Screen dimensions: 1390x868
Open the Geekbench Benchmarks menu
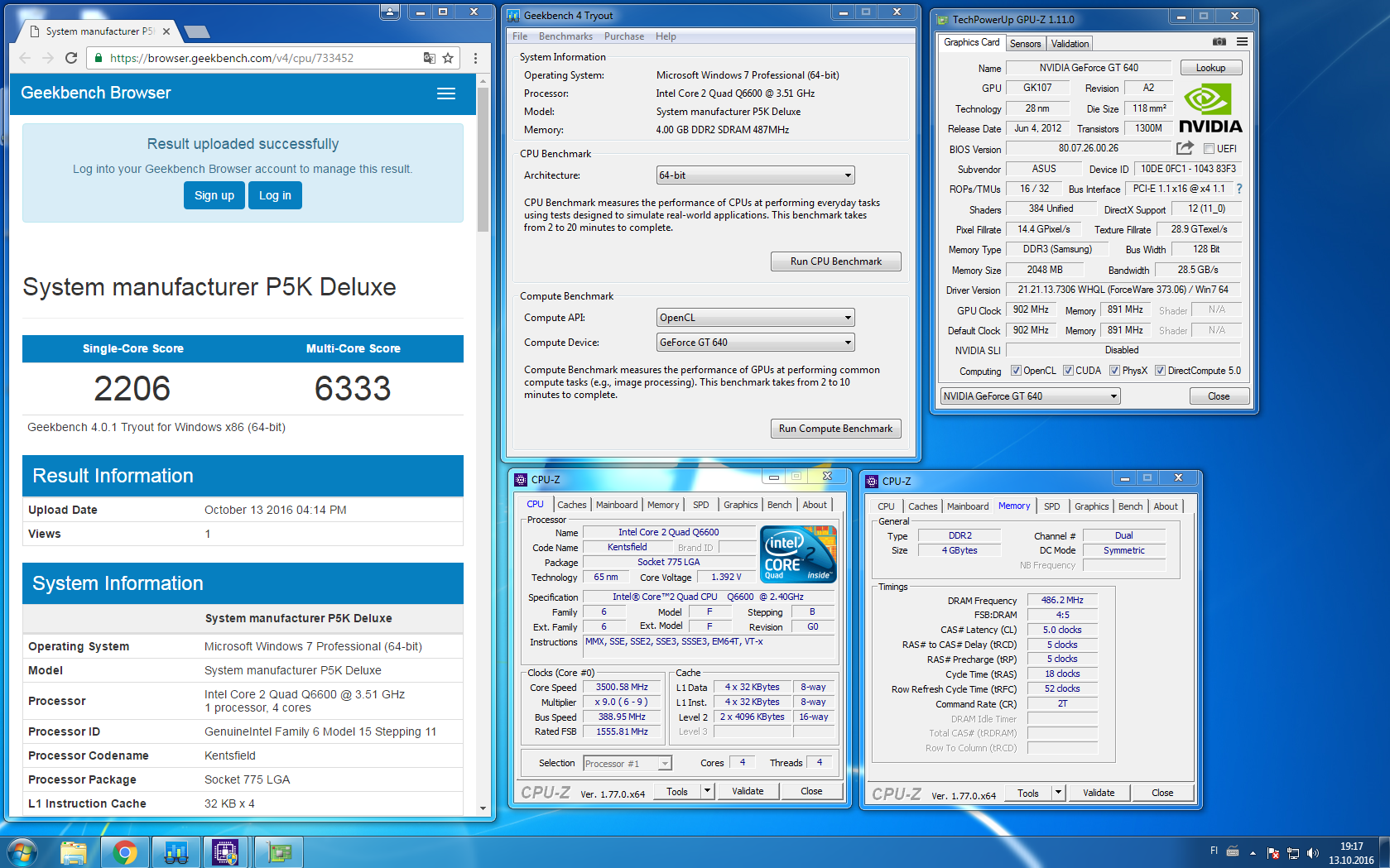coord(565,36)
